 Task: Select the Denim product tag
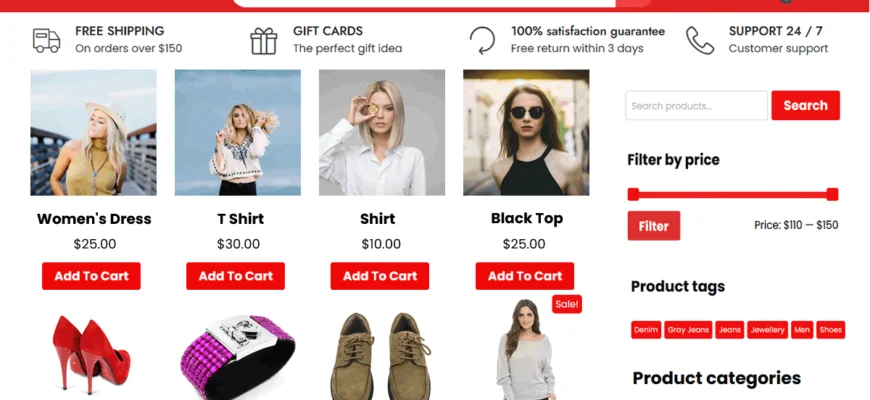(x=646, y=330)
